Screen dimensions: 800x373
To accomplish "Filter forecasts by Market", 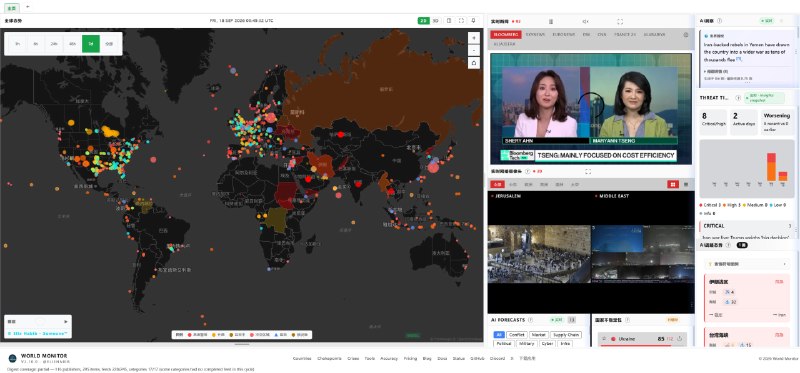I will [x=538, y=335].
